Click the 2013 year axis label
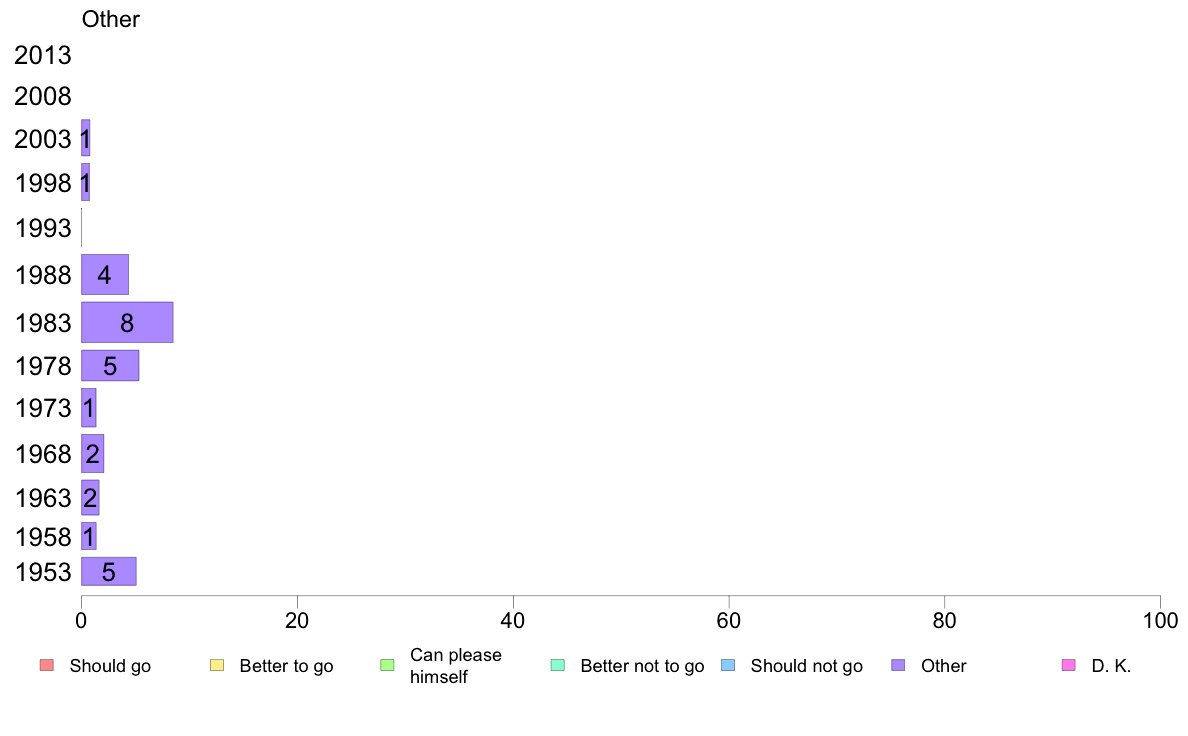Image resolution: width=1188 pixels, height=736 pixels. tap(42, 55)
